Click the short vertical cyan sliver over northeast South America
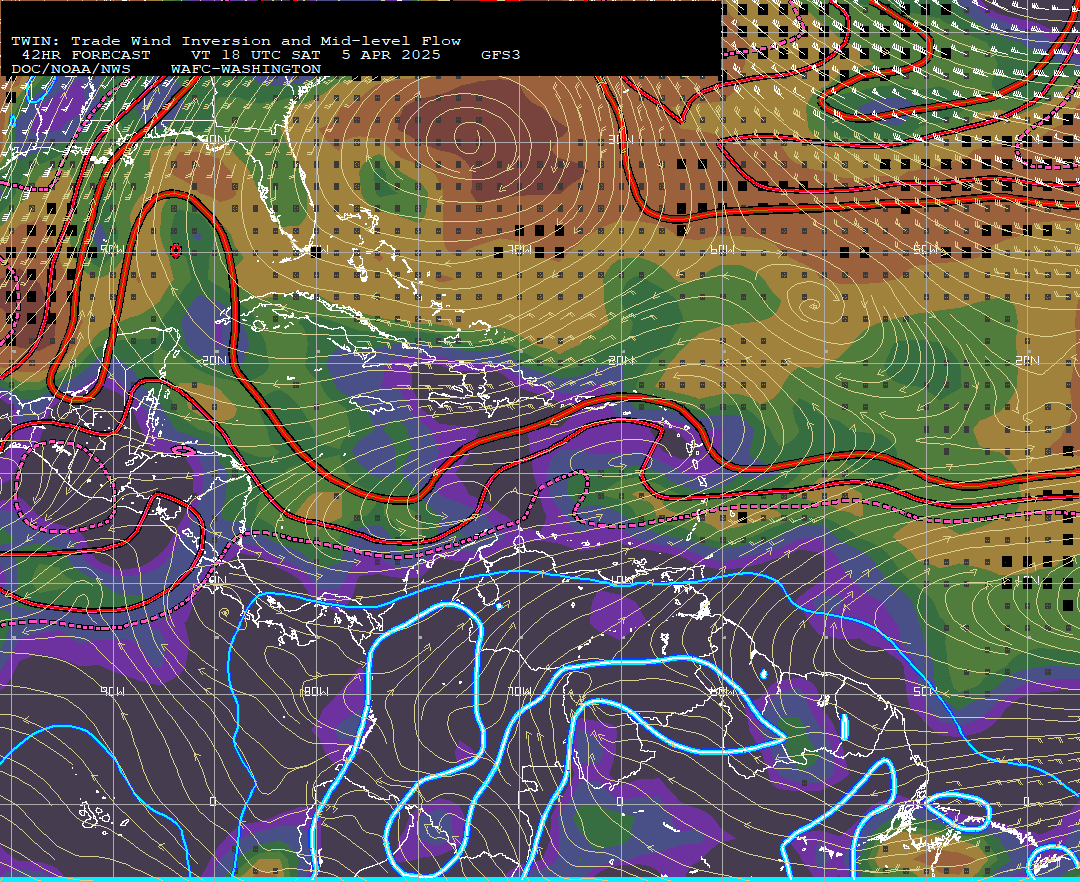This screenshot has width=1080, height=882. pos(845,726)
